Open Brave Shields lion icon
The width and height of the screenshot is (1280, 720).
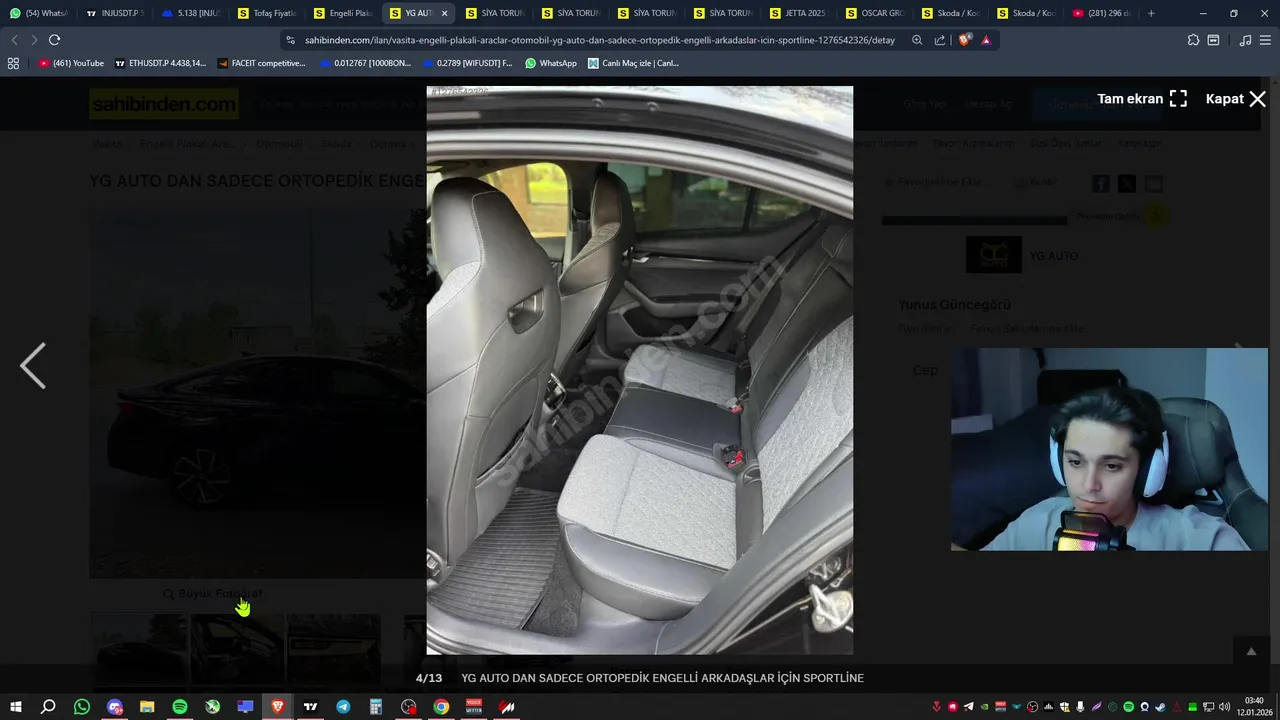coord(965,40)
